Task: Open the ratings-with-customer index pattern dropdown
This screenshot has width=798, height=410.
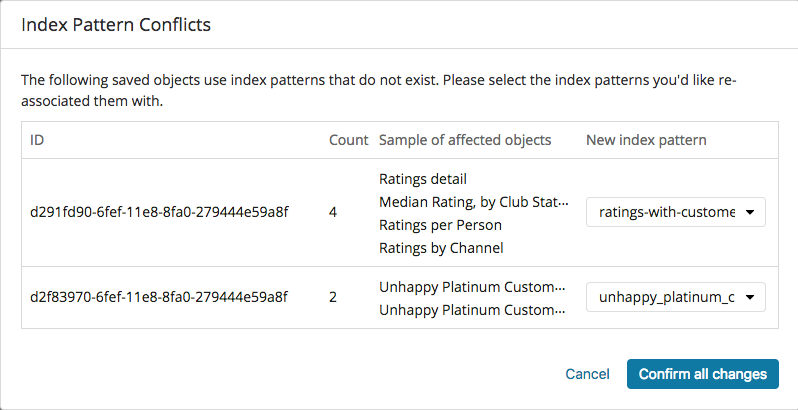Action: tap(676, 212)
